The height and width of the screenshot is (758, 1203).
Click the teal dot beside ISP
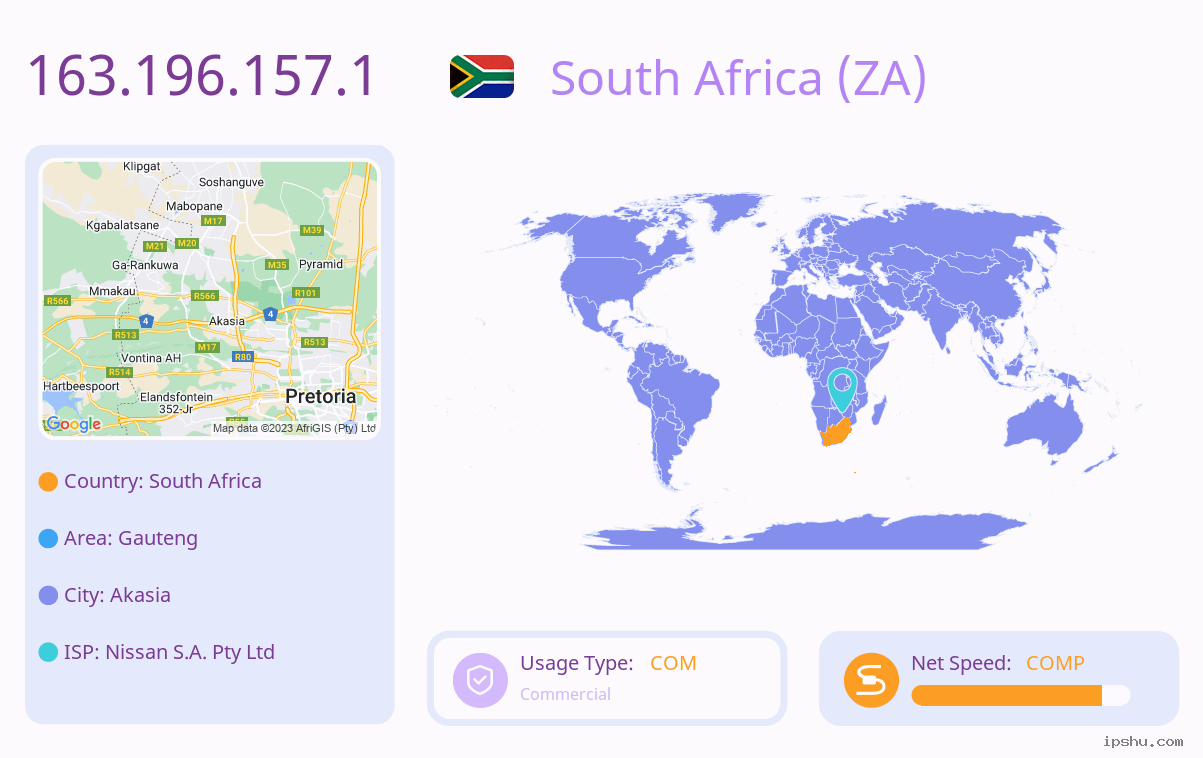48,653
